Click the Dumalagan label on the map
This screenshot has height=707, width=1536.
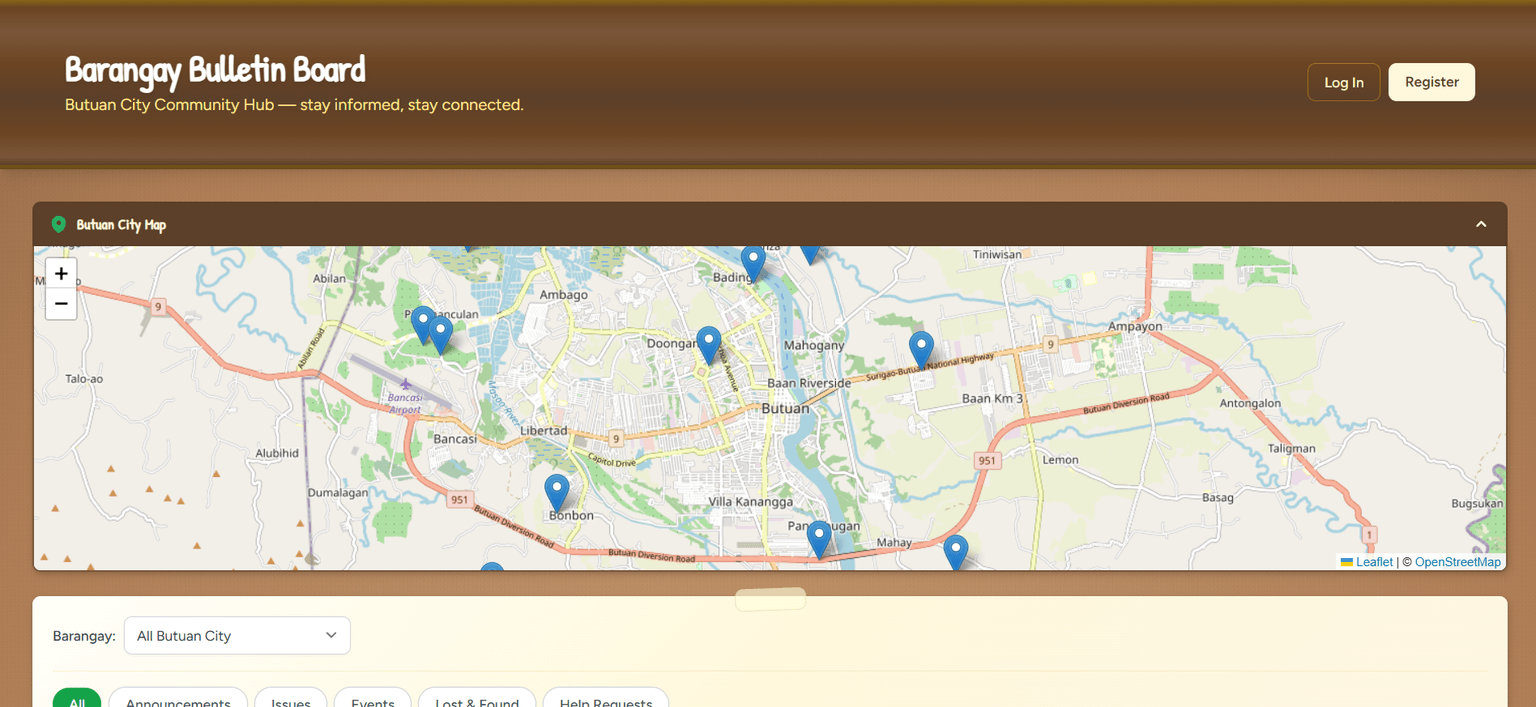(x=339, y=493)
